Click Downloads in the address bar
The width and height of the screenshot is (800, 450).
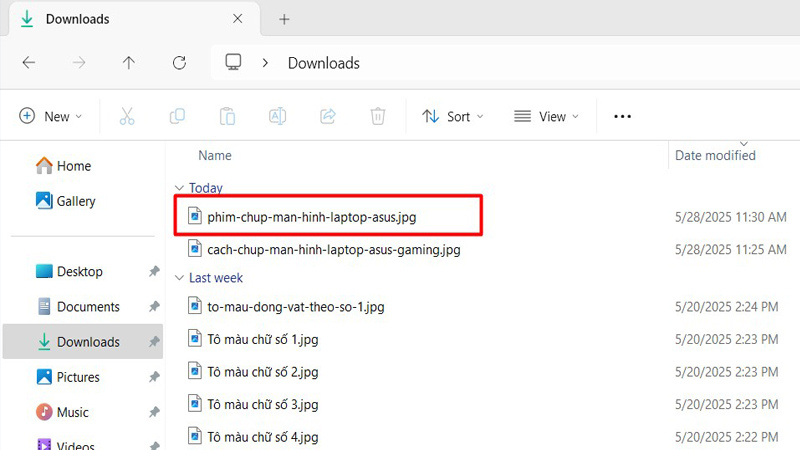(x=323, y=63)
